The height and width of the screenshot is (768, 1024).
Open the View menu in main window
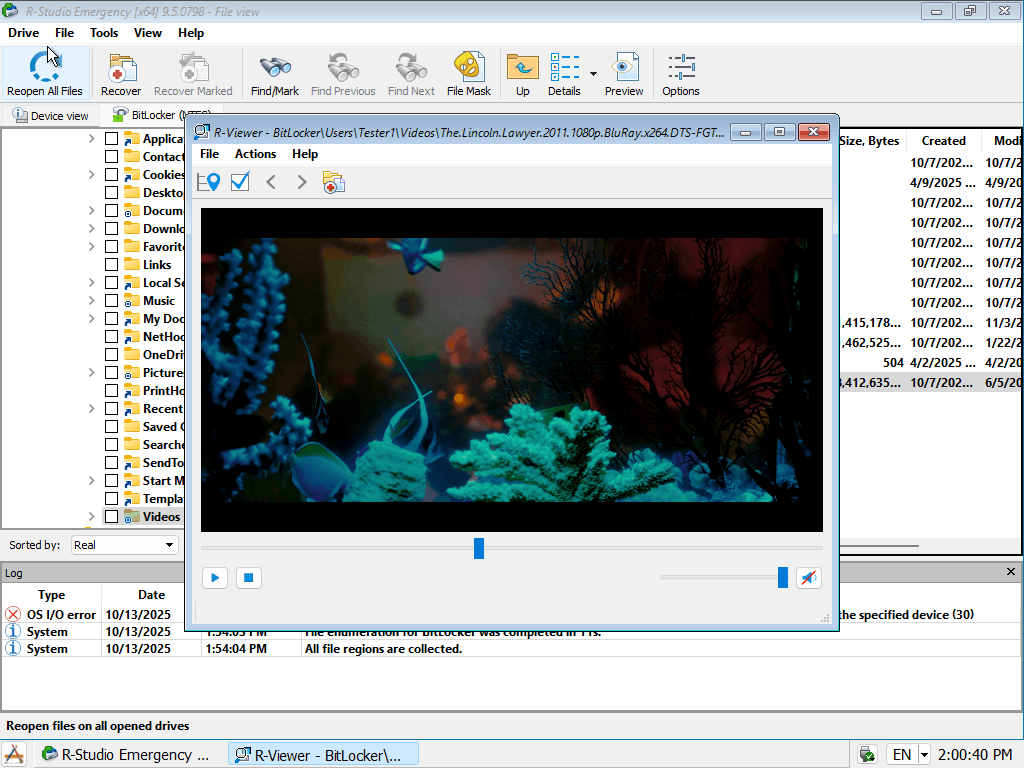point(148,33)
